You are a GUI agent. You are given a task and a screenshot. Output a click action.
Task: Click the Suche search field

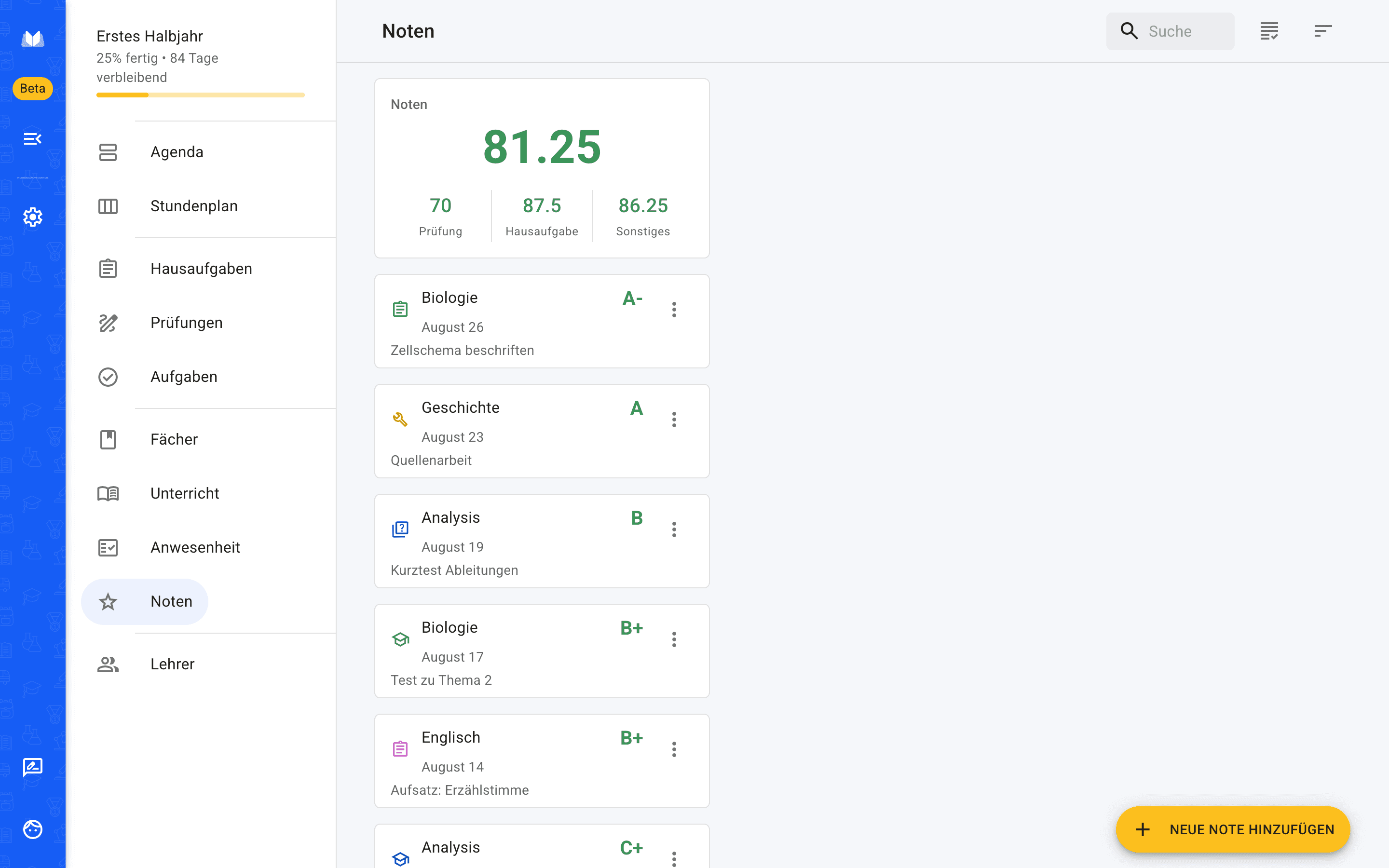tap(1171, 31)
